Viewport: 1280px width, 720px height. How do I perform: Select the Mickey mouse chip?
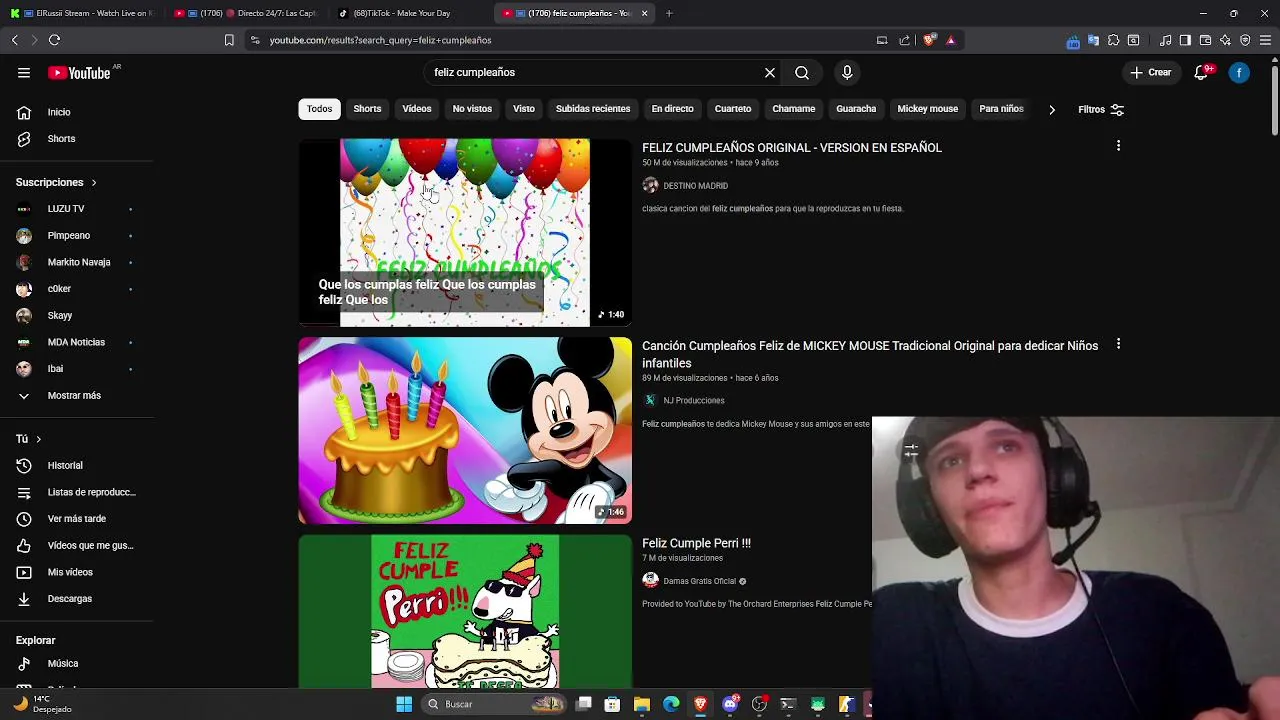pyautogui.click(x=928, y=109)
